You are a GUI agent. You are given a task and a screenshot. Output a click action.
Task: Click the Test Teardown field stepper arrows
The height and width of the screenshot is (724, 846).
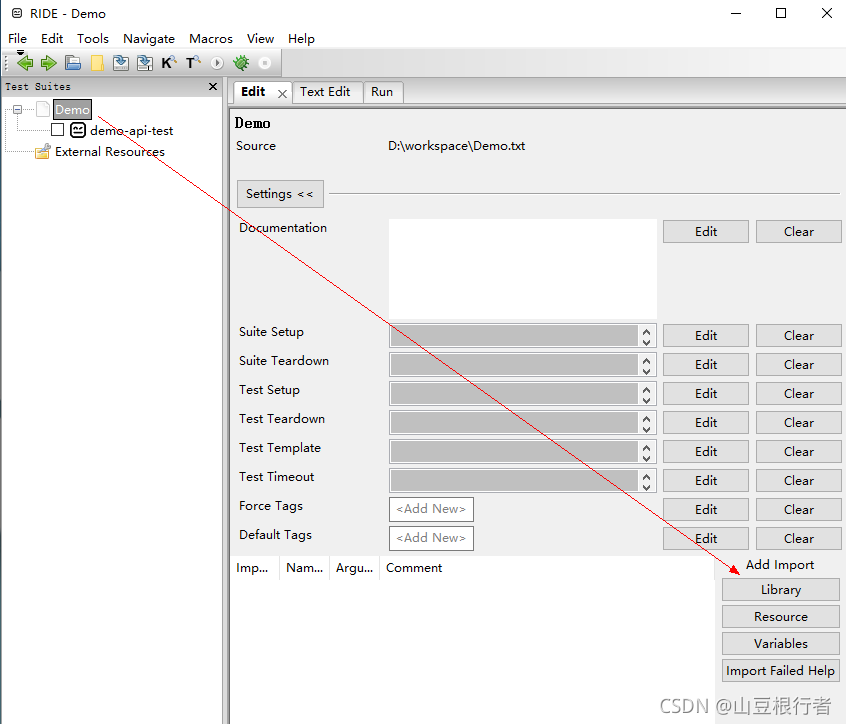point(646,422)
